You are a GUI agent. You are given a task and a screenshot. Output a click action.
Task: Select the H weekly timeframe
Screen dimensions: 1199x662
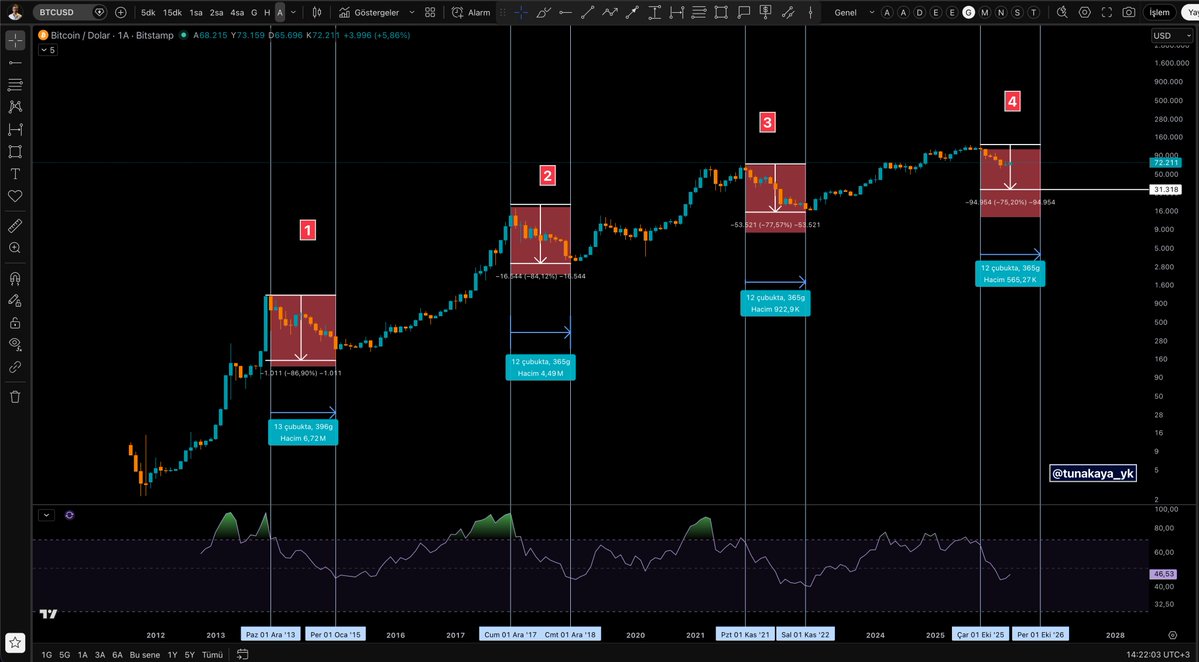click(267, 12)
